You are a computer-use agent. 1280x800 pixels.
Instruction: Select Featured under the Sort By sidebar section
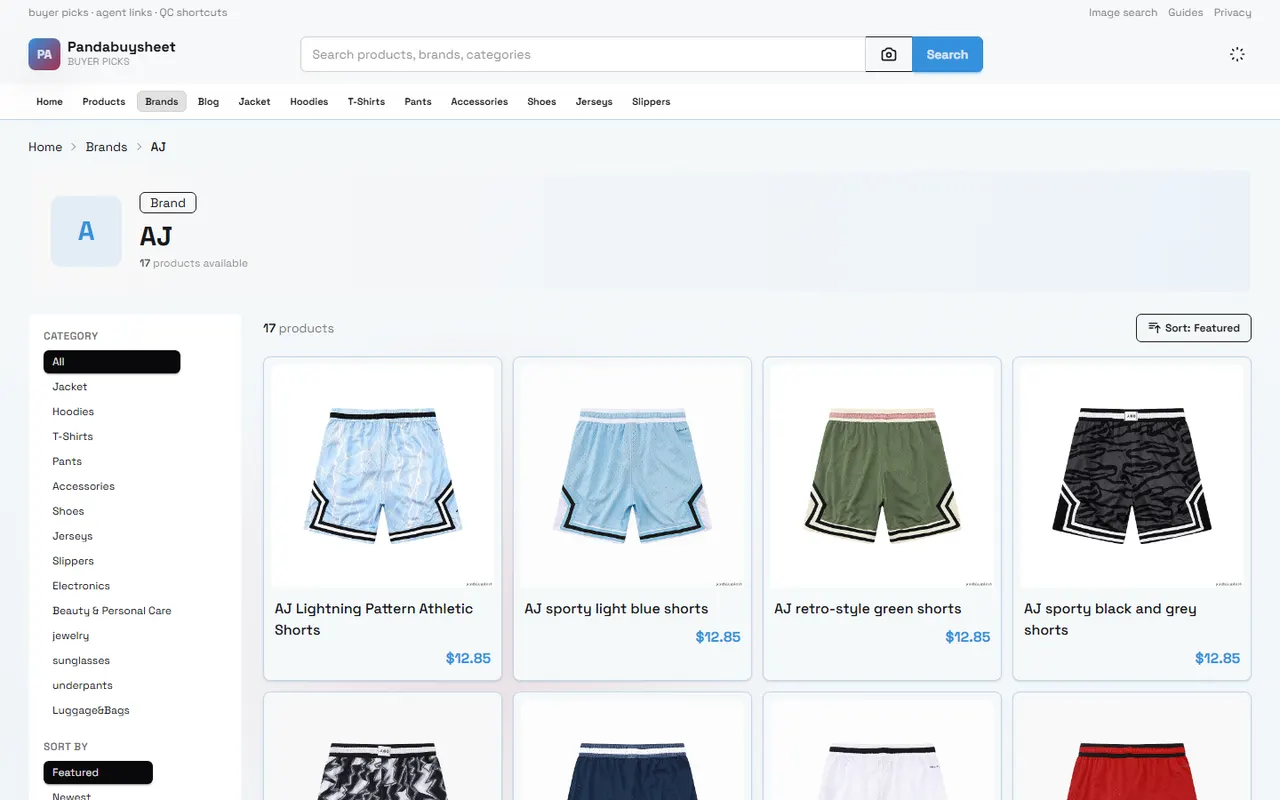(x=98, y=773)
